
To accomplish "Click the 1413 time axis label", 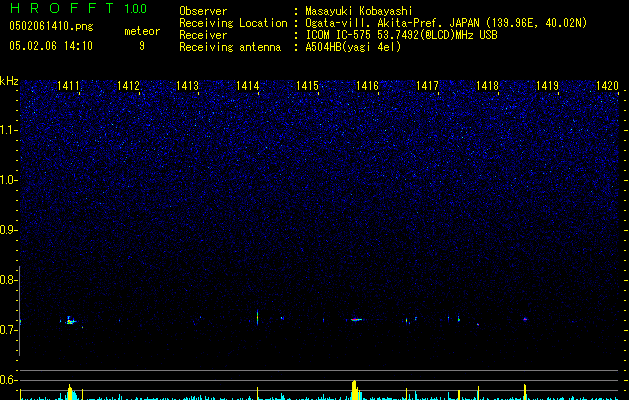I will tap(188, 86).
